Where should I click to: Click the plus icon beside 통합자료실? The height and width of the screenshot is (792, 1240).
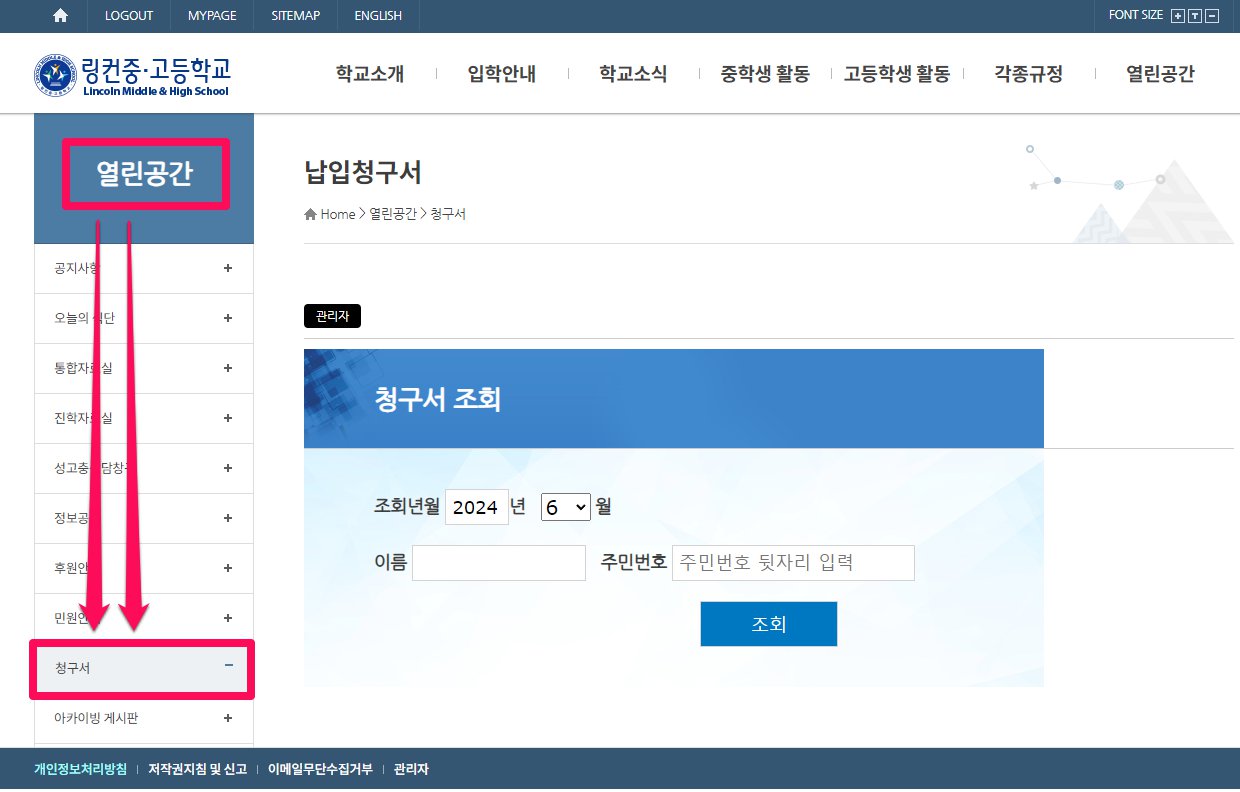coord(228,368)
